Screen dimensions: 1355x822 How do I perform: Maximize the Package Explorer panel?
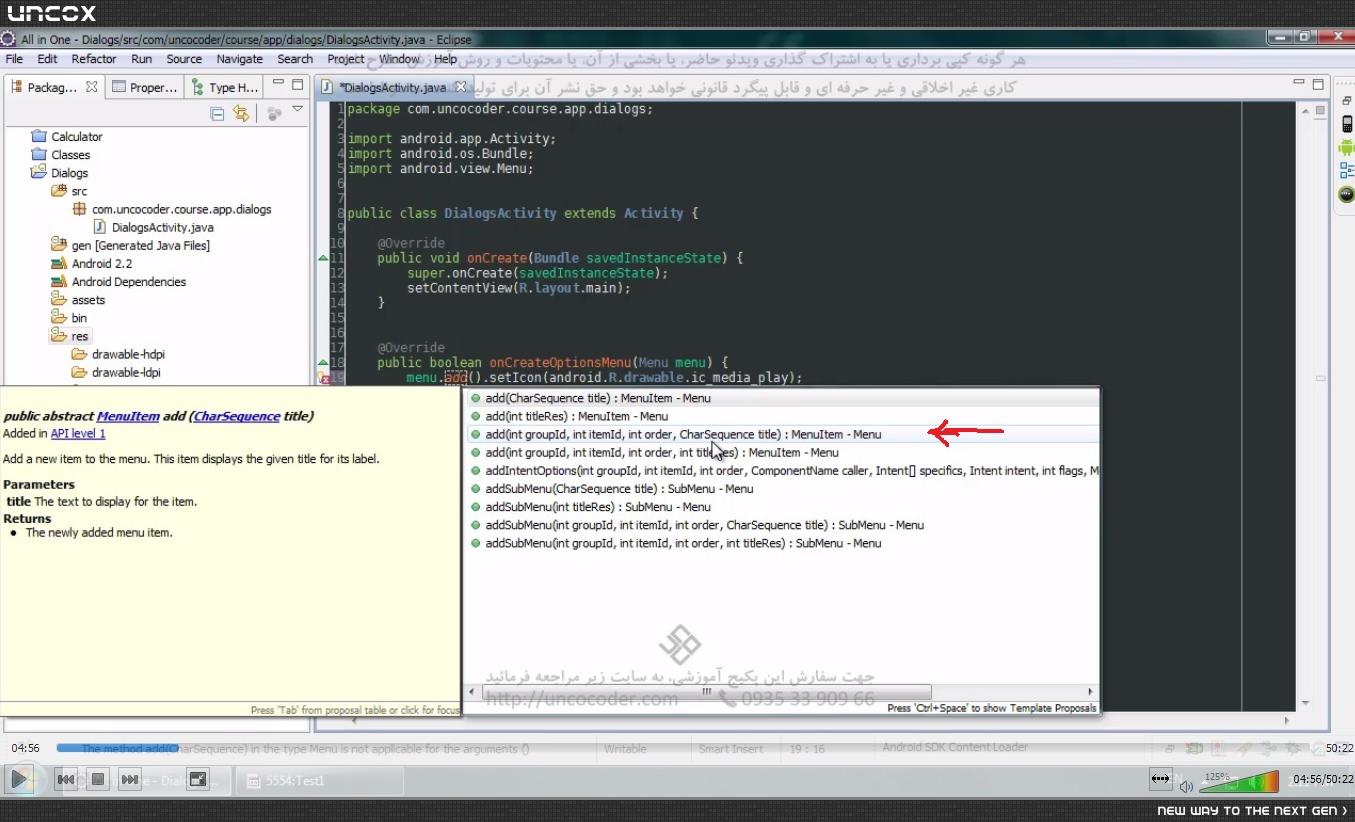point(297,85)
